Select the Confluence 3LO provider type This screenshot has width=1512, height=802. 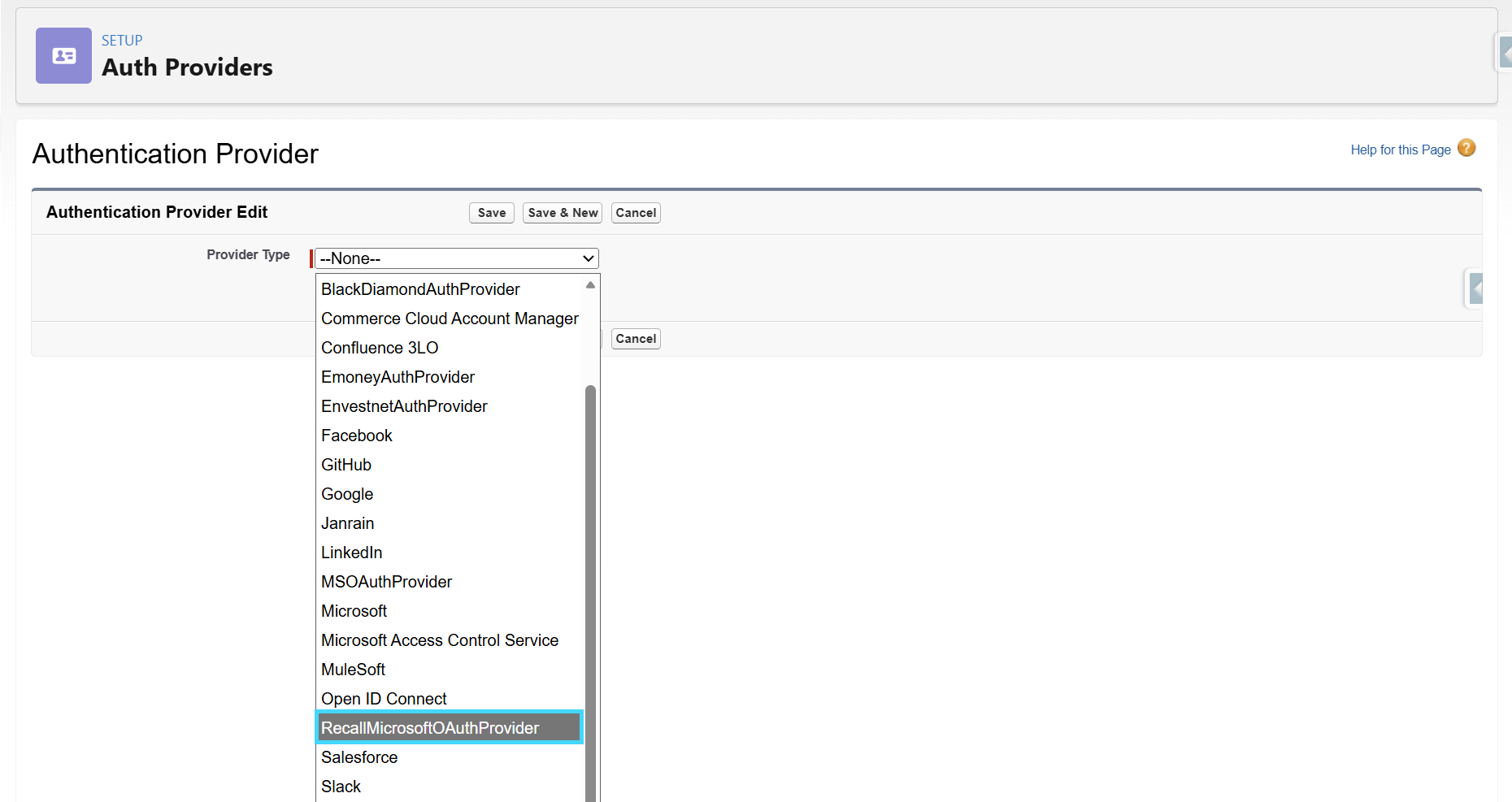(450, 348)
